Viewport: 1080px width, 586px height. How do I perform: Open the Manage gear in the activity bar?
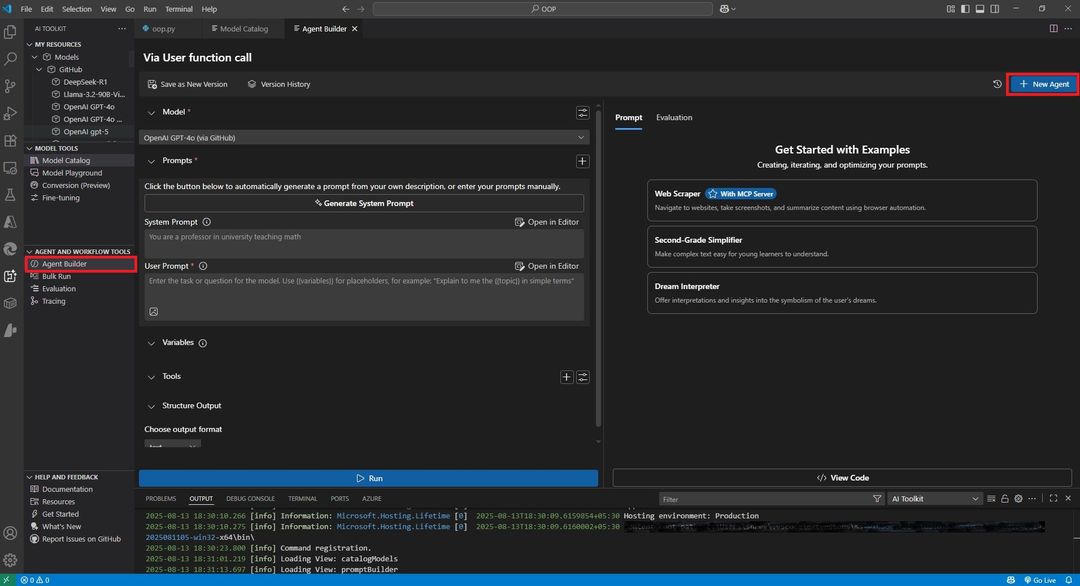pyautogui.click(x=10, y=561)
